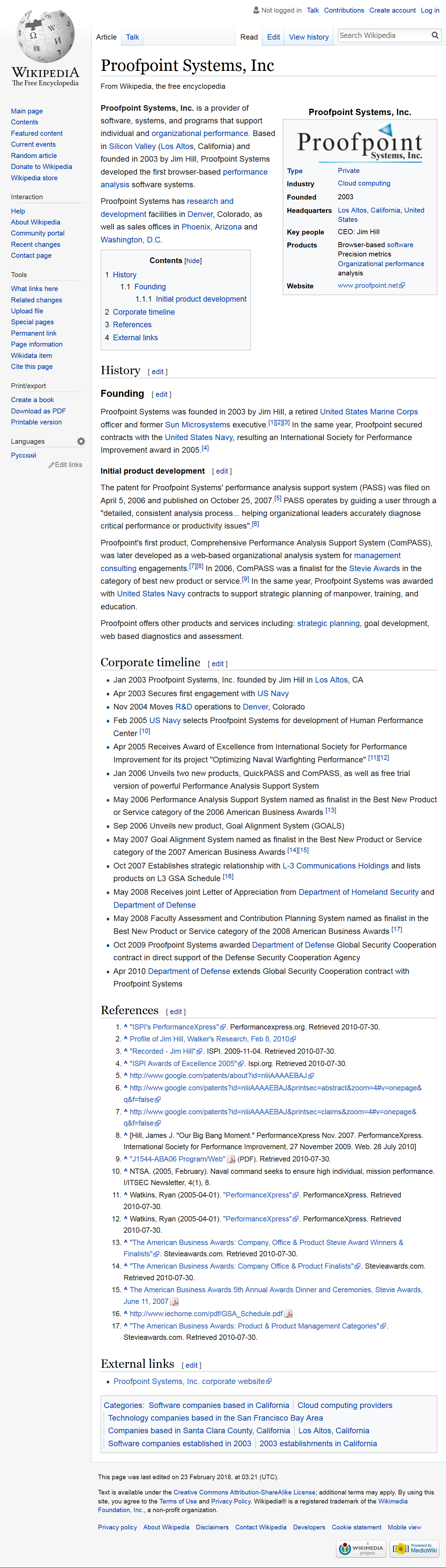The height and width of the screenshot is (1568, 446).
Task: Click the PDF icon beside reference 9
Action: pyautogui.click(x=231, y=1160)
